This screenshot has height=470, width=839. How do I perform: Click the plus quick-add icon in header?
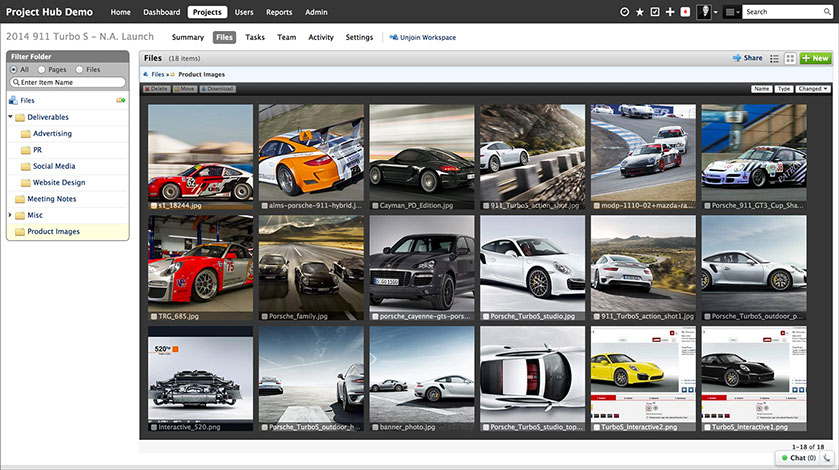tap(670, 12)
